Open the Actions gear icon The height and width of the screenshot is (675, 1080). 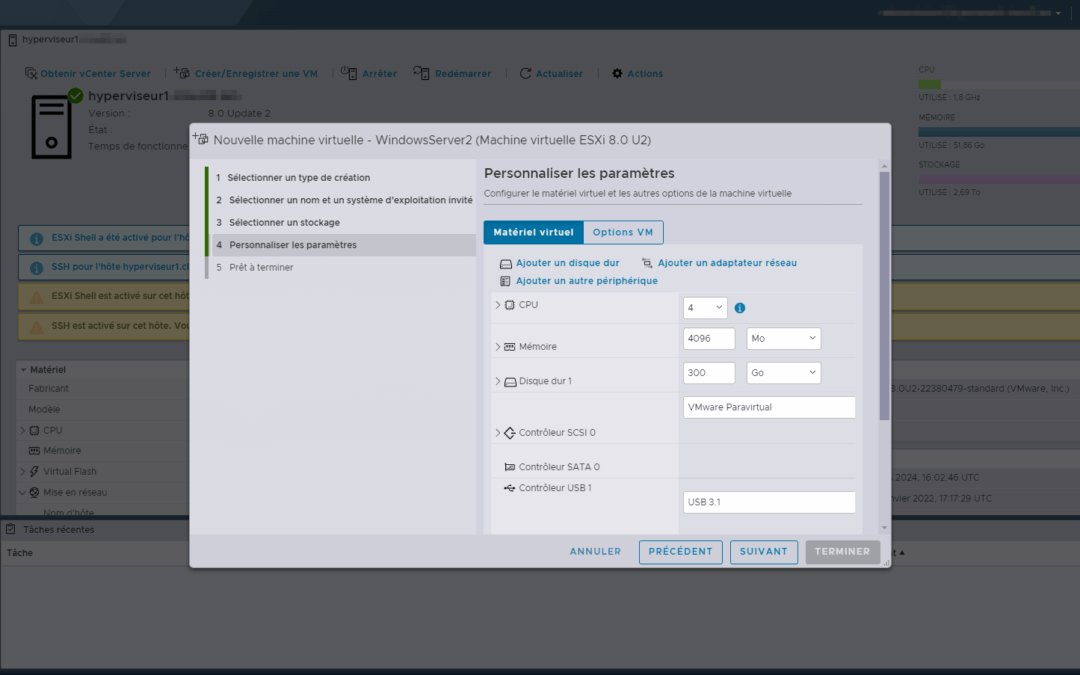point(617,73)
